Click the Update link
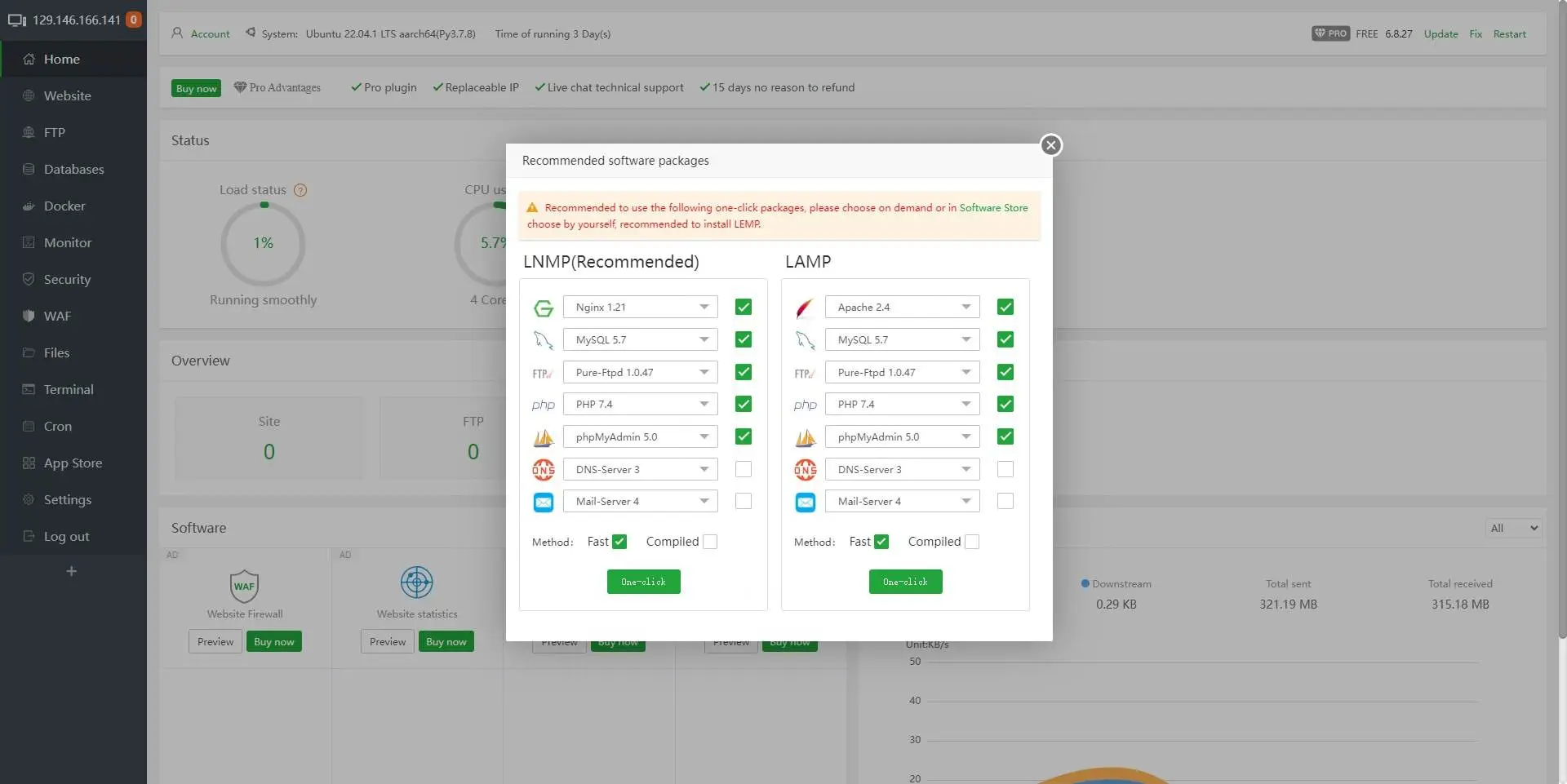Screen dimensions: 1567x784 pos(1440,33)
